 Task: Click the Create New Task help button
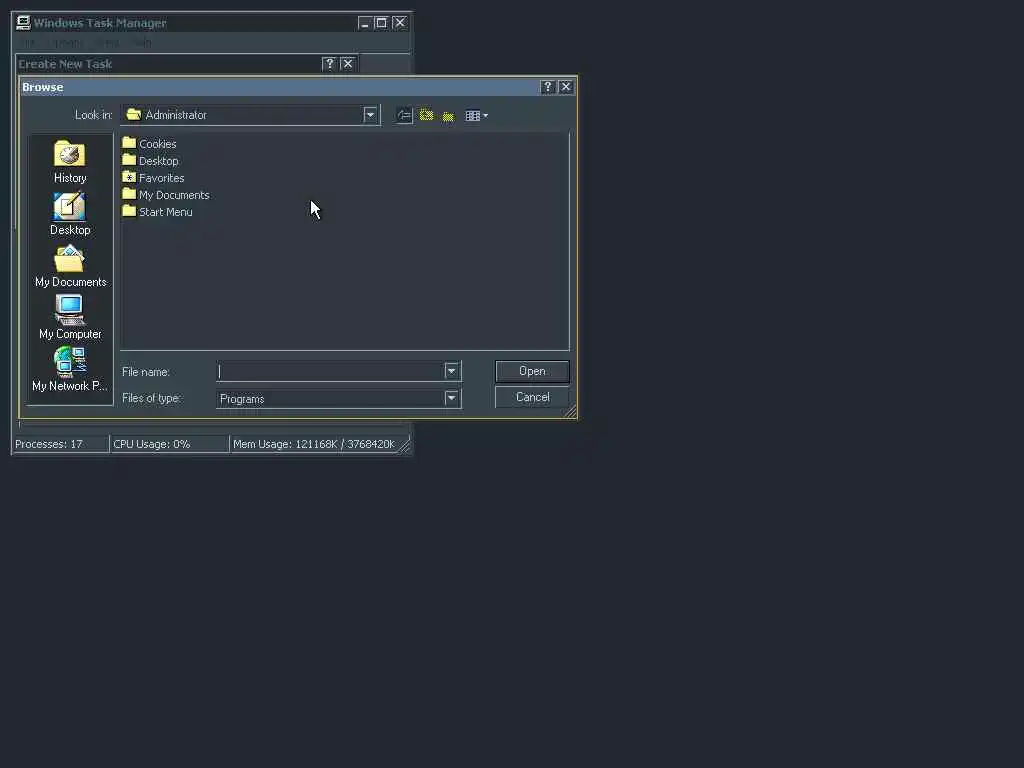click(x=329, y=63)
